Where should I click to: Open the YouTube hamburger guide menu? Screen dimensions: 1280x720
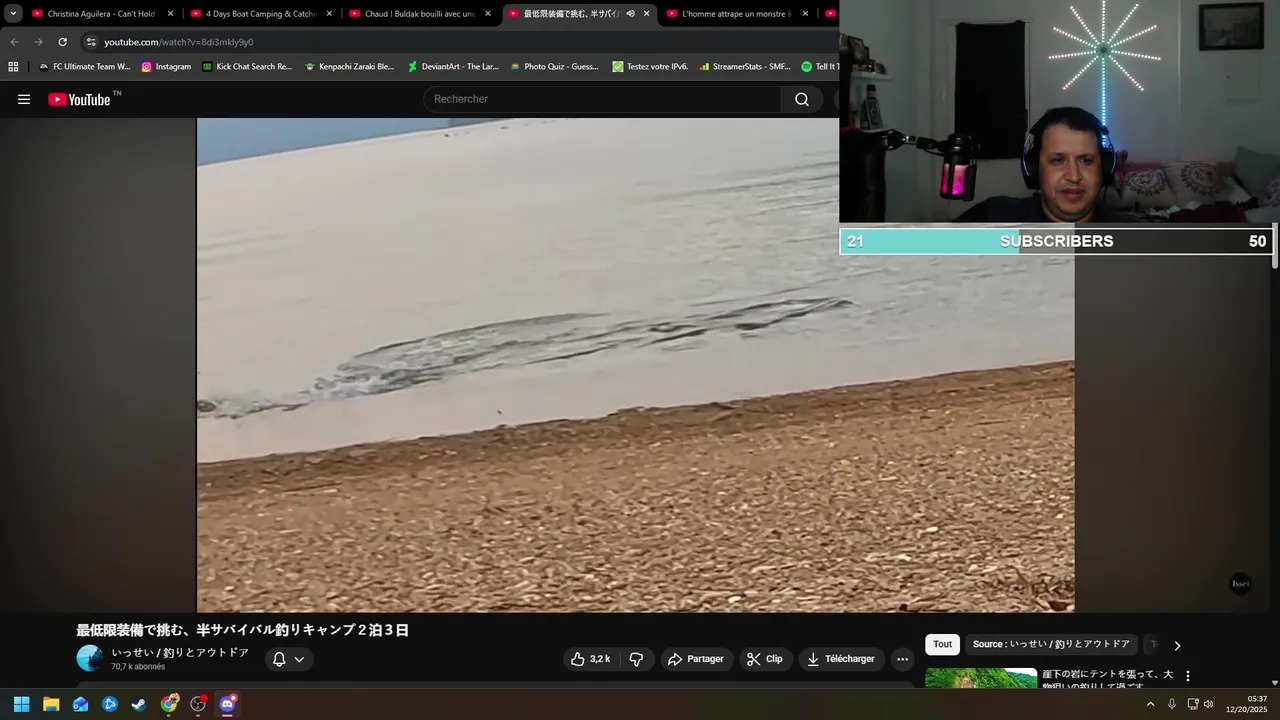coord(24,99)
